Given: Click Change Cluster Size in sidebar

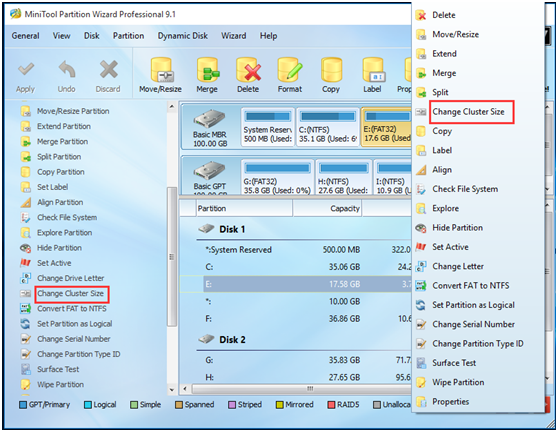Looking at the screenshot, I should click(x=70, y=294).
